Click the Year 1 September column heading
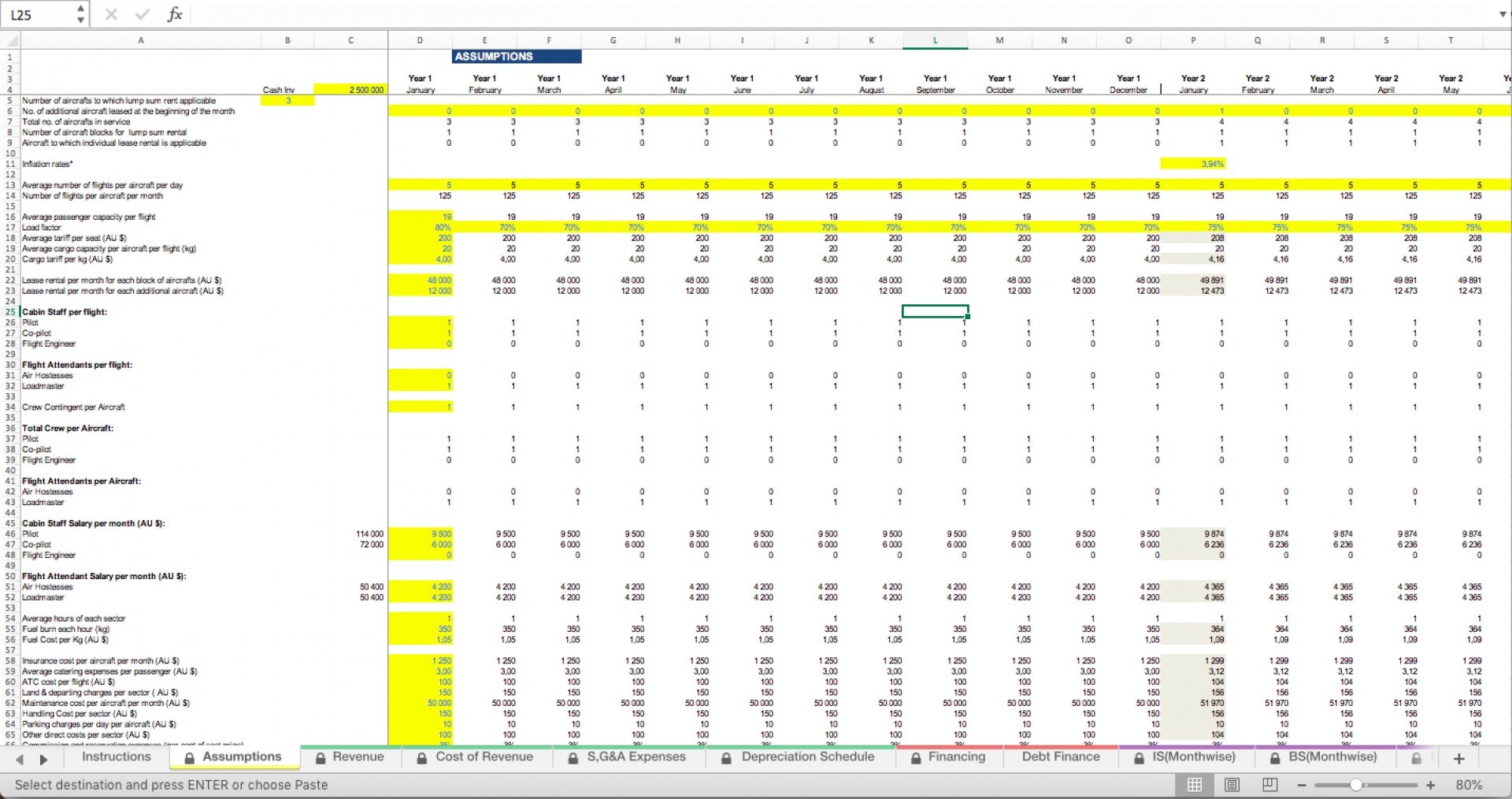 [936, 84]
